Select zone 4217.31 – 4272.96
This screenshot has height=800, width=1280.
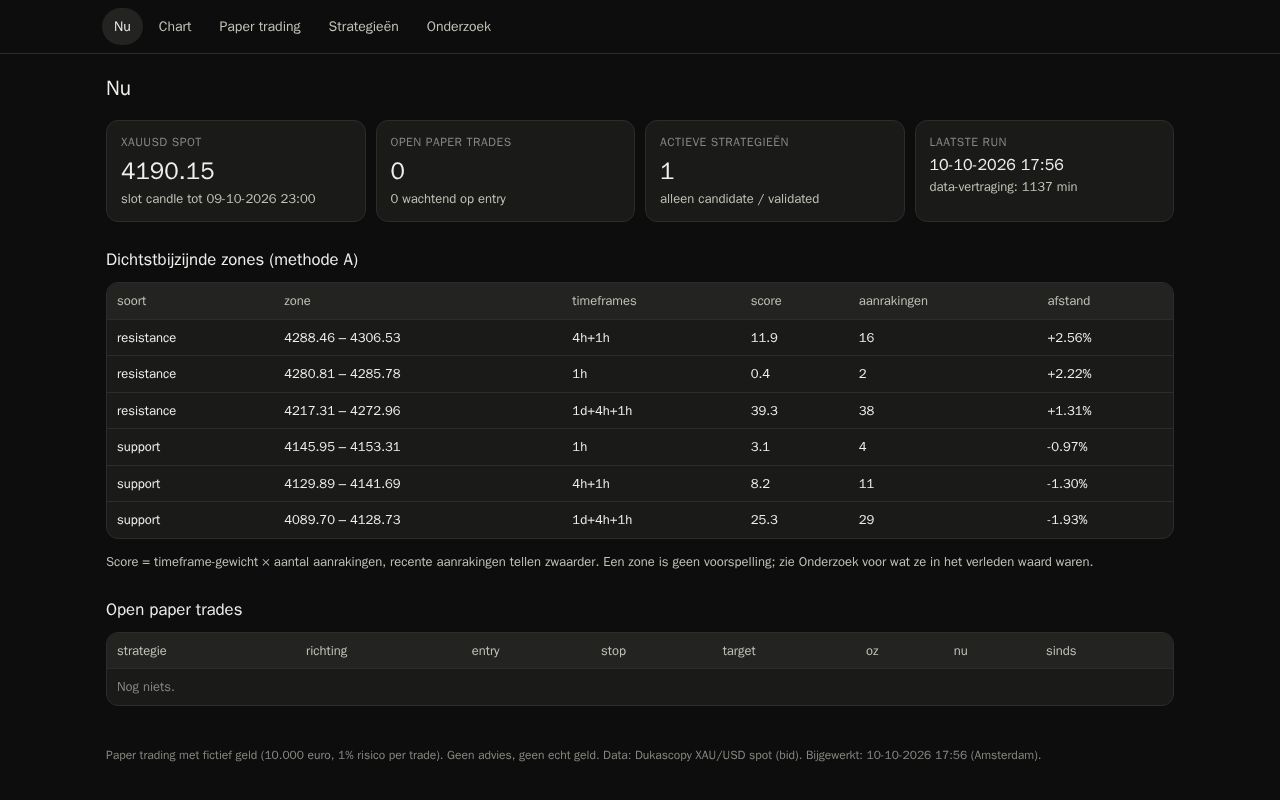point(342,411)
